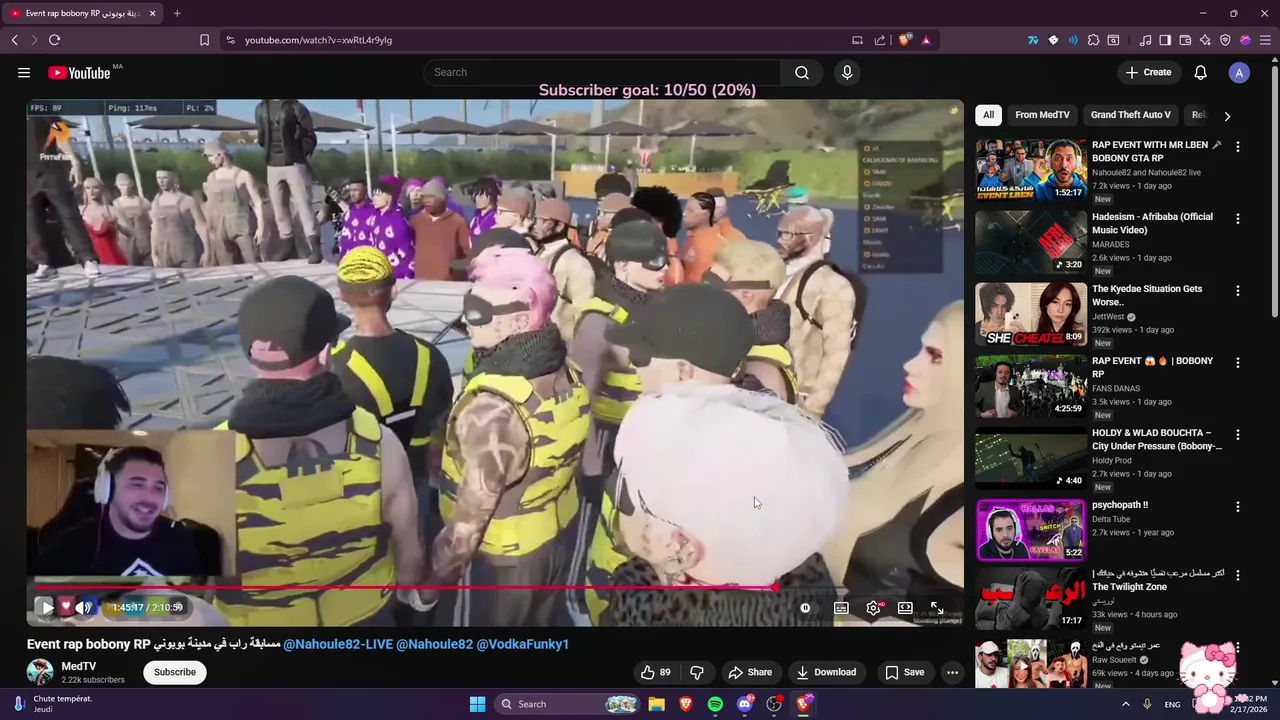Enter full screen mode
Viewport: 1280px width, 720px height.
click(x=937, y=608)
